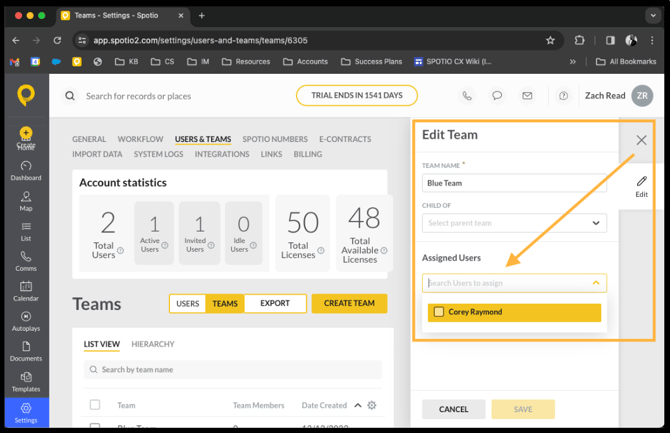
Task: Open Autoplays from the sidebar
Action: 26,321
